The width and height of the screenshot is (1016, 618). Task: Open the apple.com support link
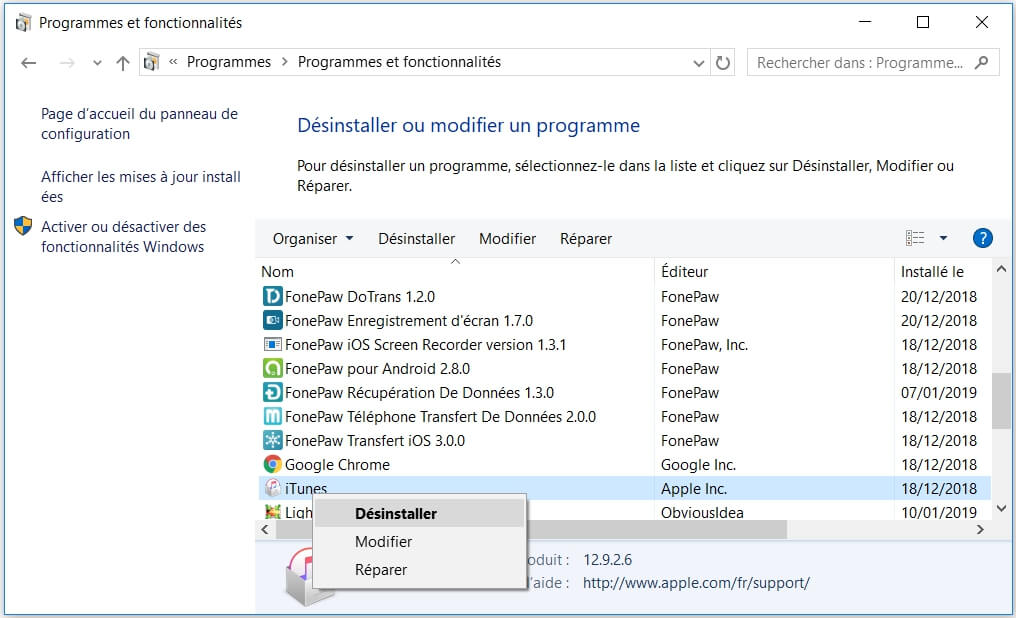(x=697, y=583)
